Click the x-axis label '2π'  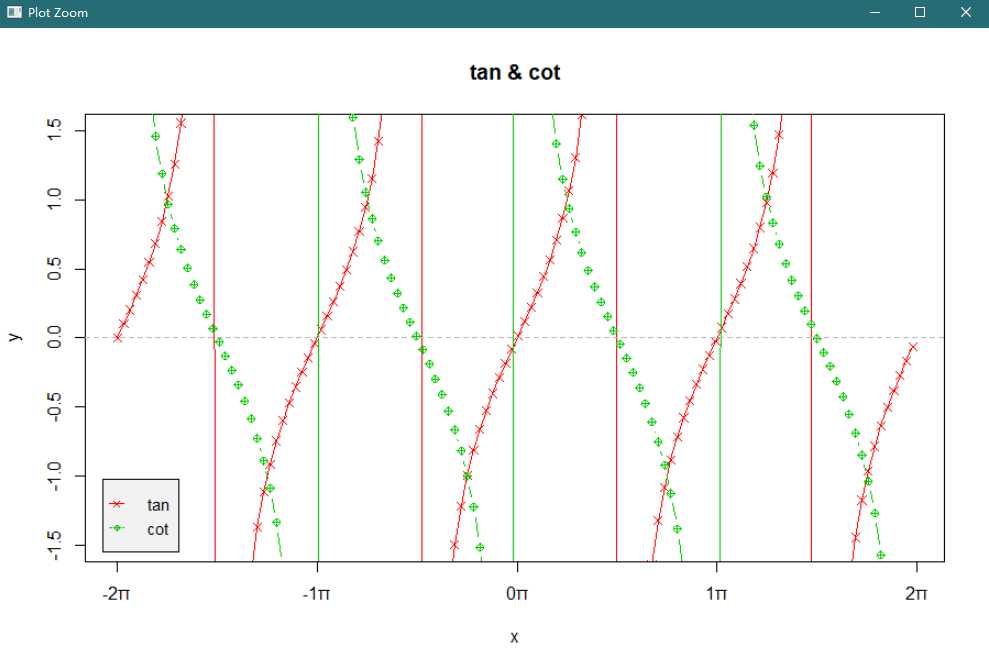click(916, 593)
